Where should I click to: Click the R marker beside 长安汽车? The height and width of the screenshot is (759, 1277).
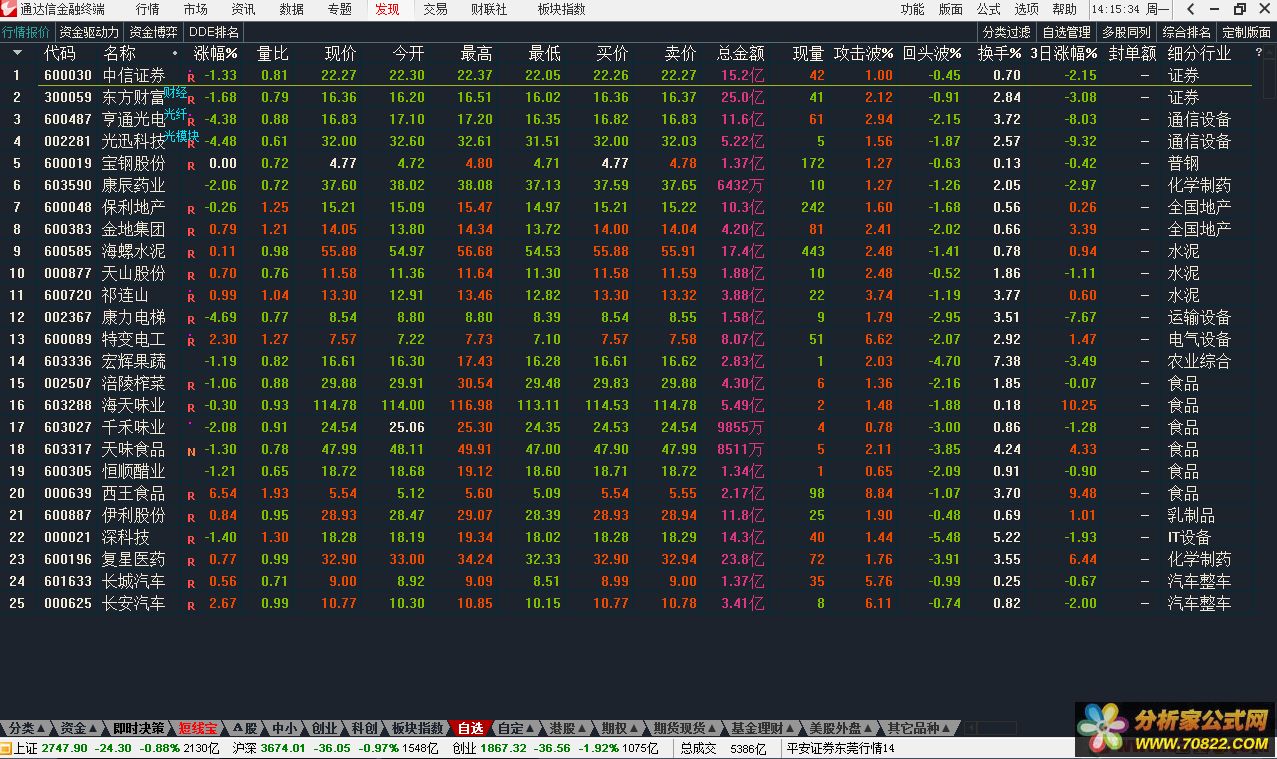click(x=190, y=605)
